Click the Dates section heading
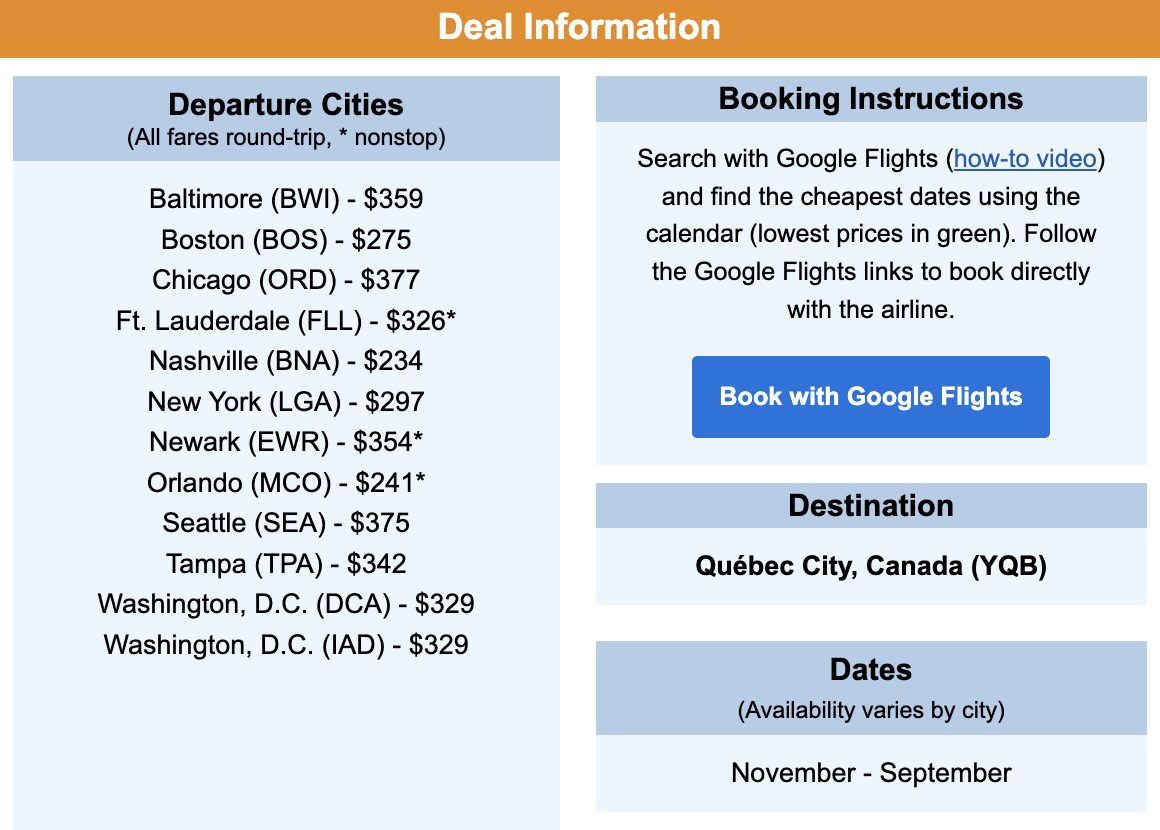The height and width of the screenshot is (830, 1160). point(871,669)
